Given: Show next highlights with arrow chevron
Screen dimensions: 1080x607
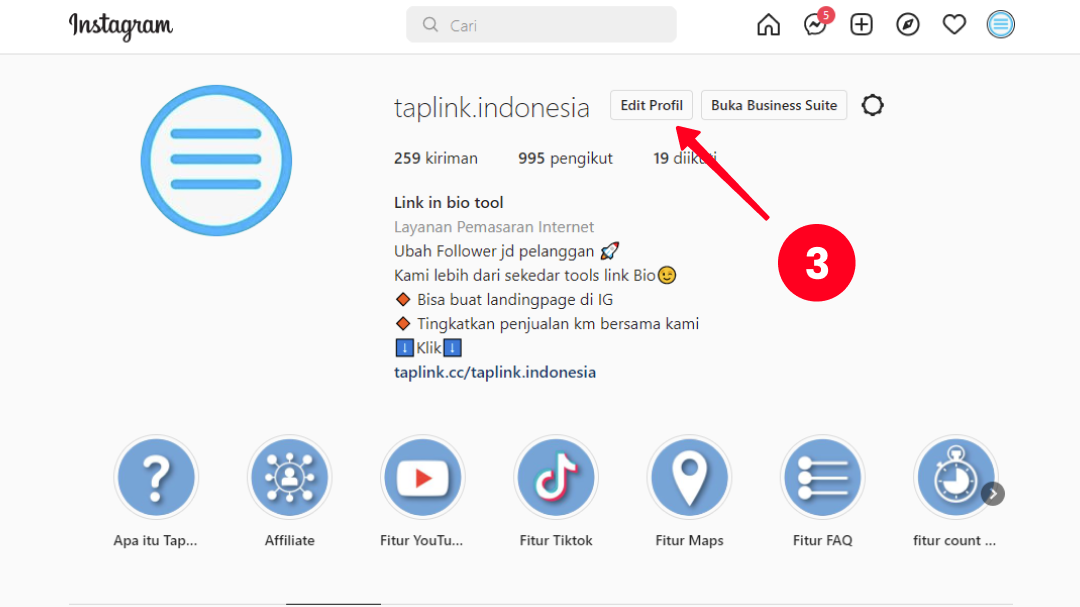Looking at the screenshot, I should pyautogui.click(x=993, y=493).
